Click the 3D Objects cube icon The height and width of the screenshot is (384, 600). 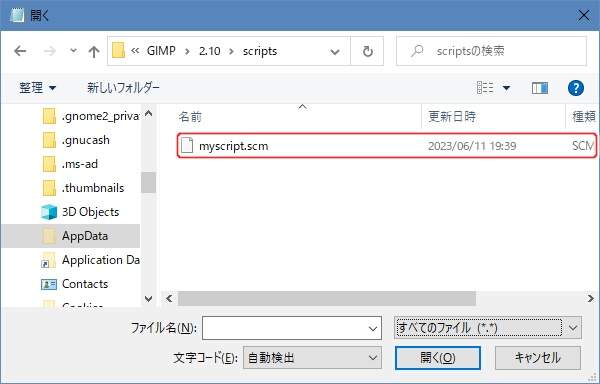click(x=49, y=212)
